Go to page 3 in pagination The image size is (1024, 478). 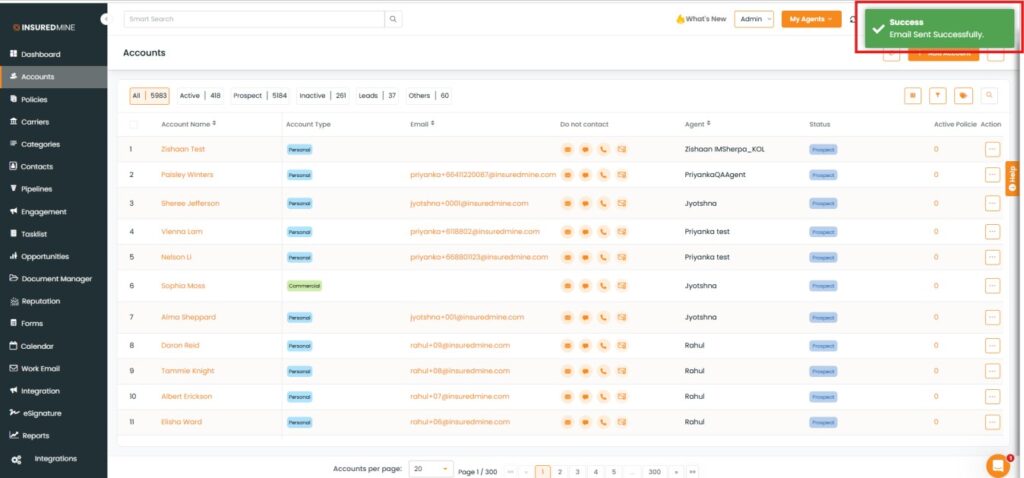(577, 471)
